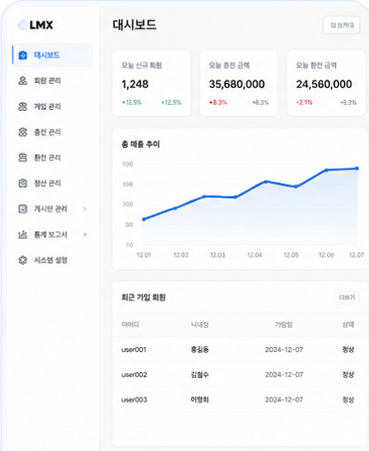Click the 환전 관리 sidebar icon
This screenshot has height=451, width=369.
point(23,157)
